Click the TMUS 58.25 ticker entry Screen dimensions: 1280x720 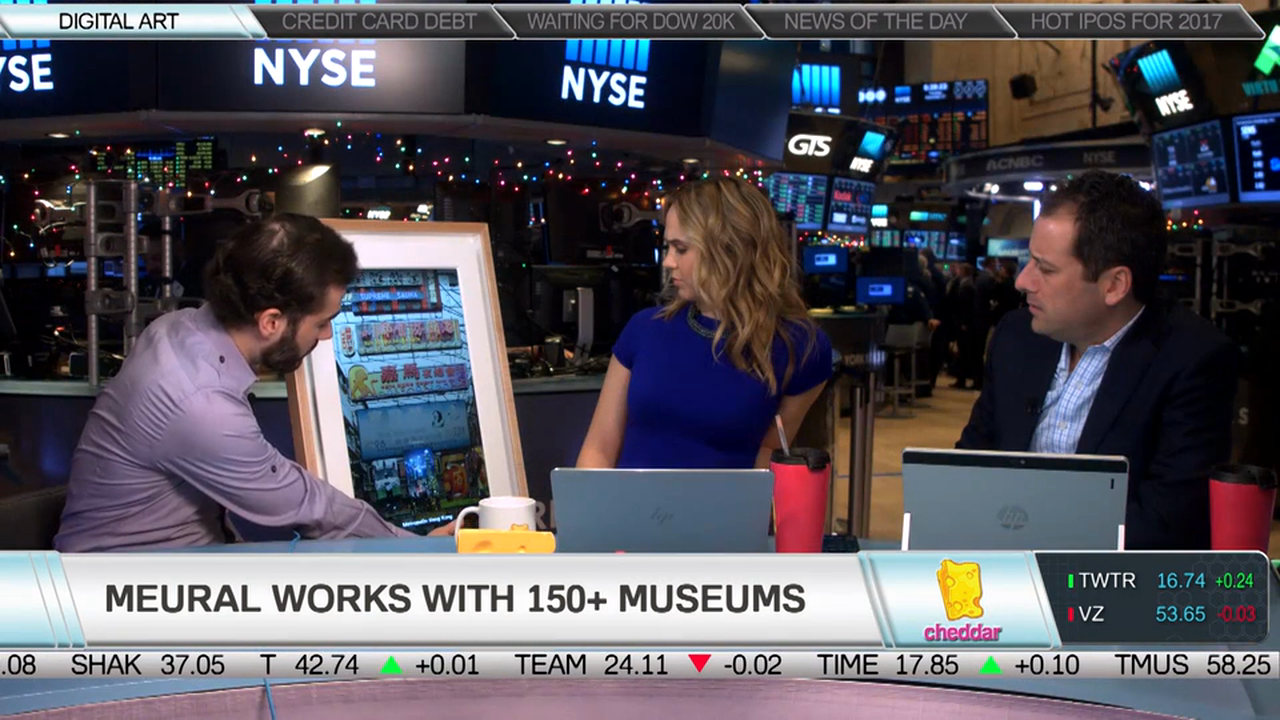1193,665
